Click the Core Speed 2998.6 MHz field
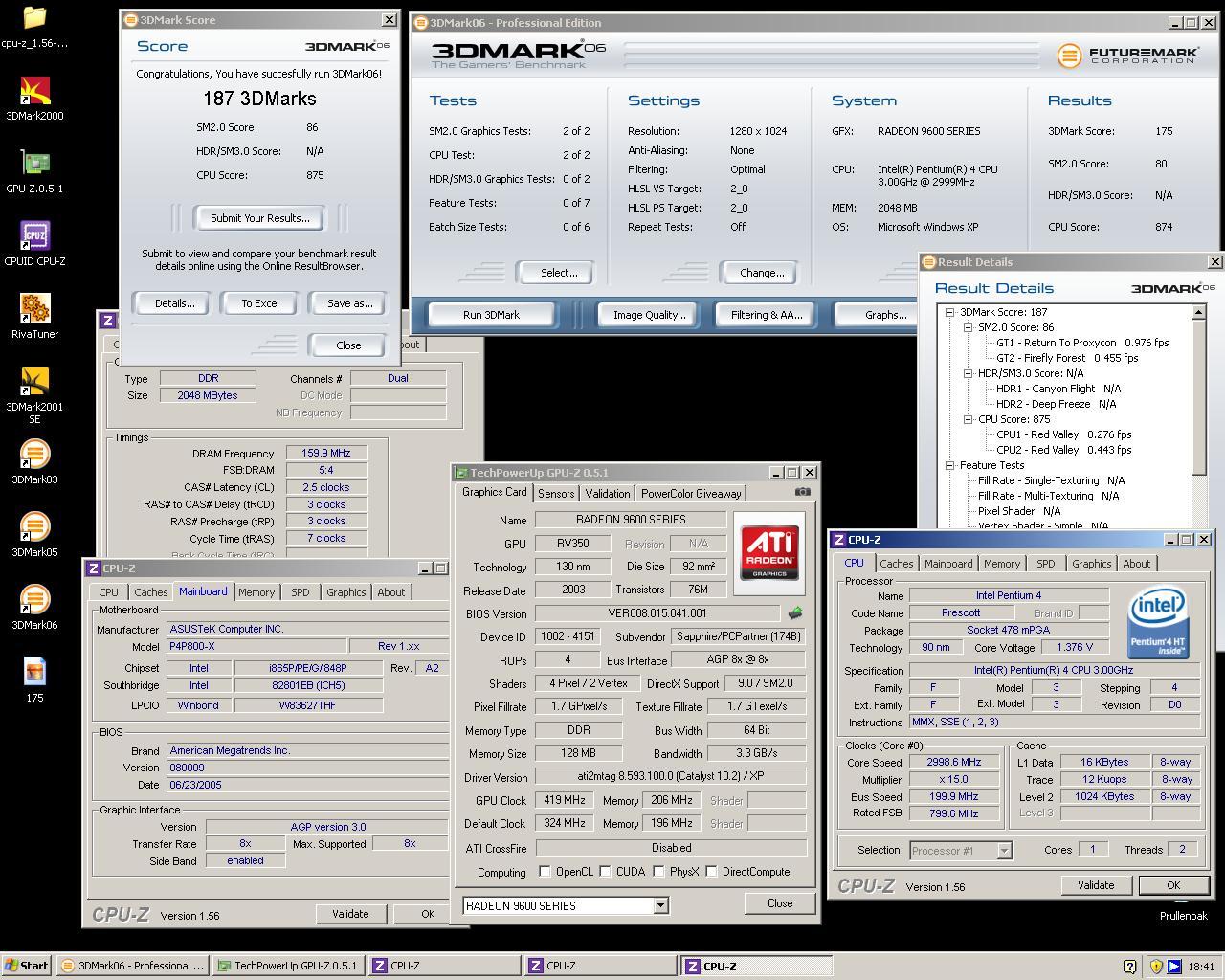This screenshot has height=980, width=1225. pos(954,763)
